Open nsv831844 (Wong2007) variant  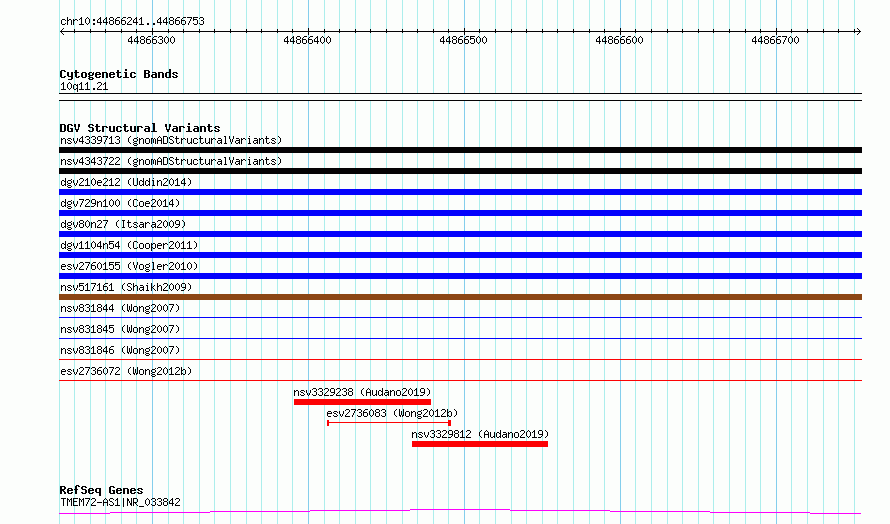coord(120,308)
